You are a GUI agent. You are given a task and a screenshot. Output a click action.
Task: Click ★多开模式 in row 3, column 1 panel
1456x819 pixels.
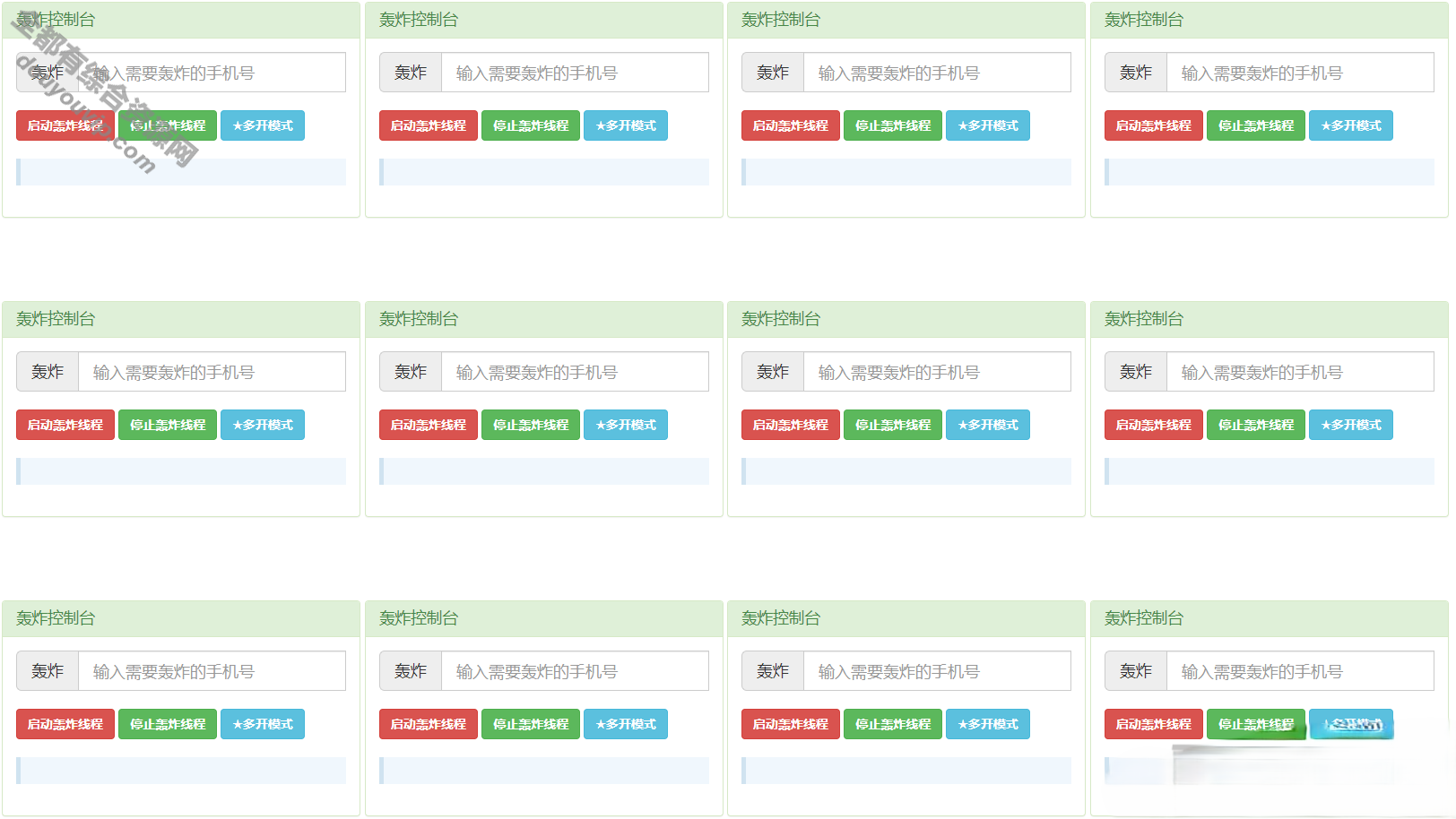[x=263, y=724]
